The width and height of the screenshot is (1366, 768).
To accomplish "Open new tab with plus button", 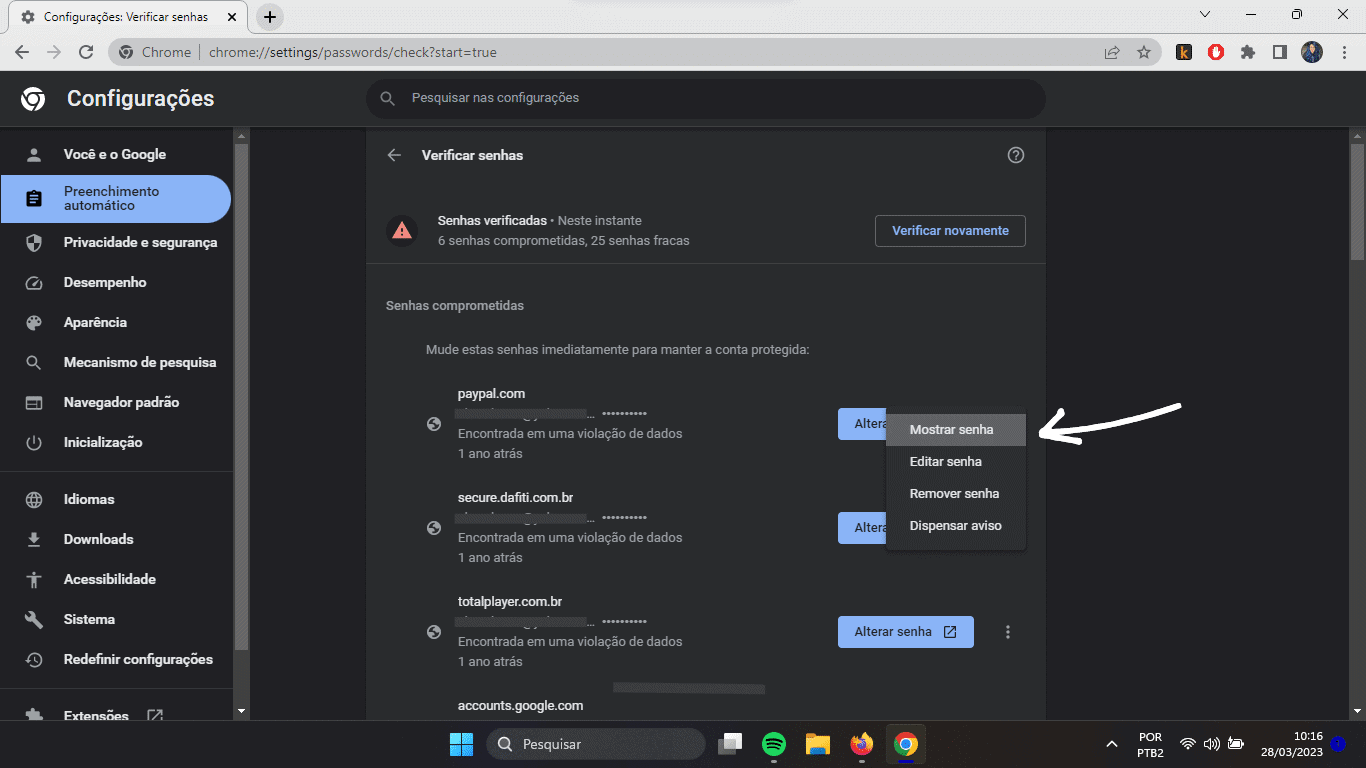I will (x=270, y=17).
